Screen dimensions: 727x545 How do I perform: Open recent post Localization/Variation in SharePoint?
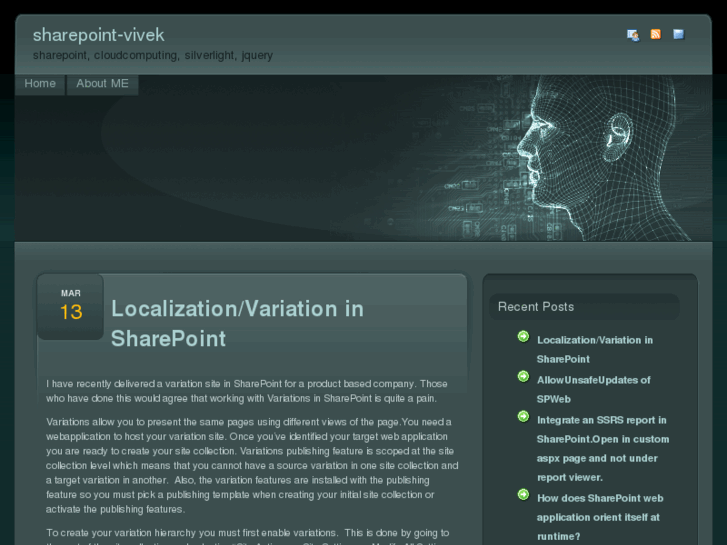pos(595,350)
